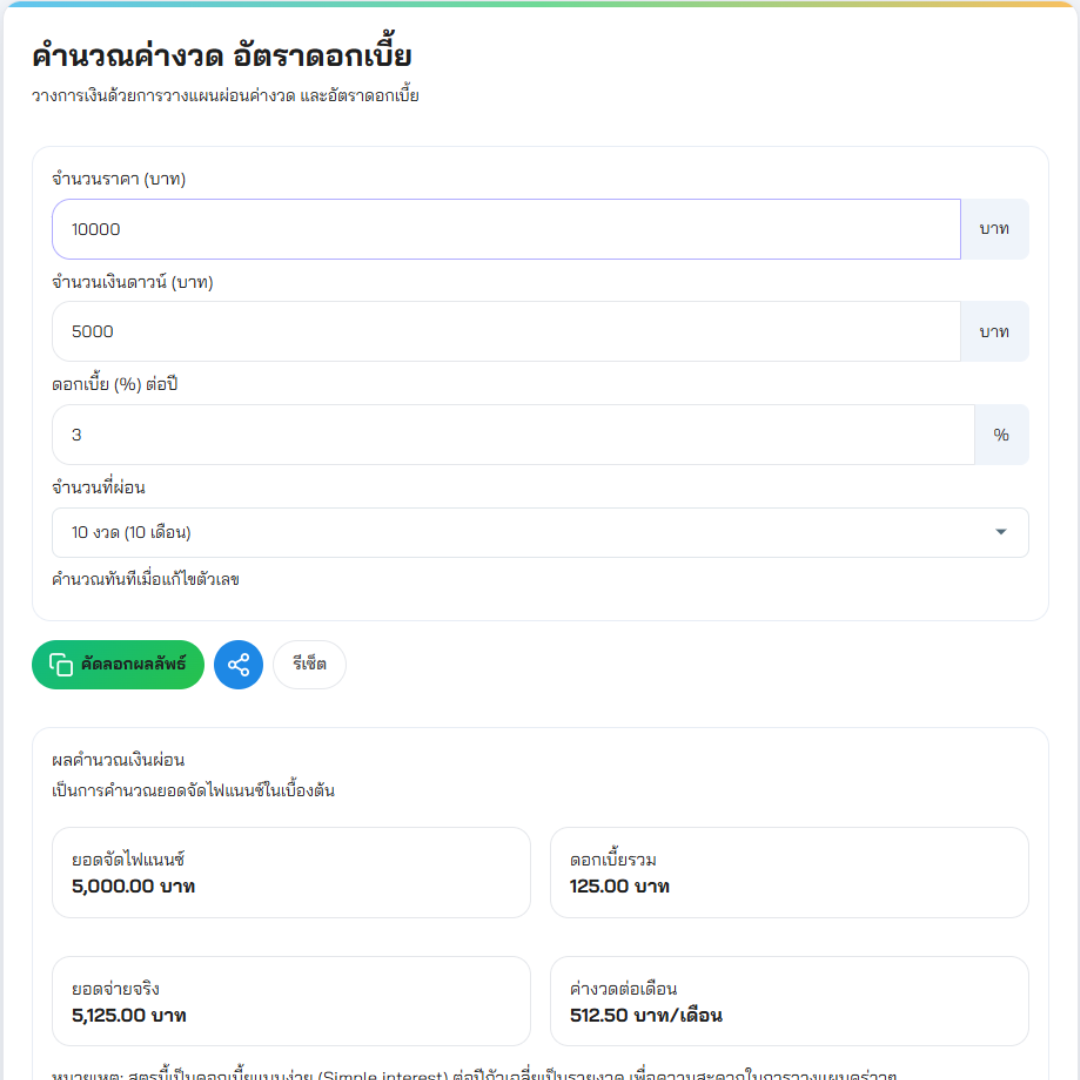
Task: Click the label จำนวนราคา (บาท)
Action: (119, 179)
